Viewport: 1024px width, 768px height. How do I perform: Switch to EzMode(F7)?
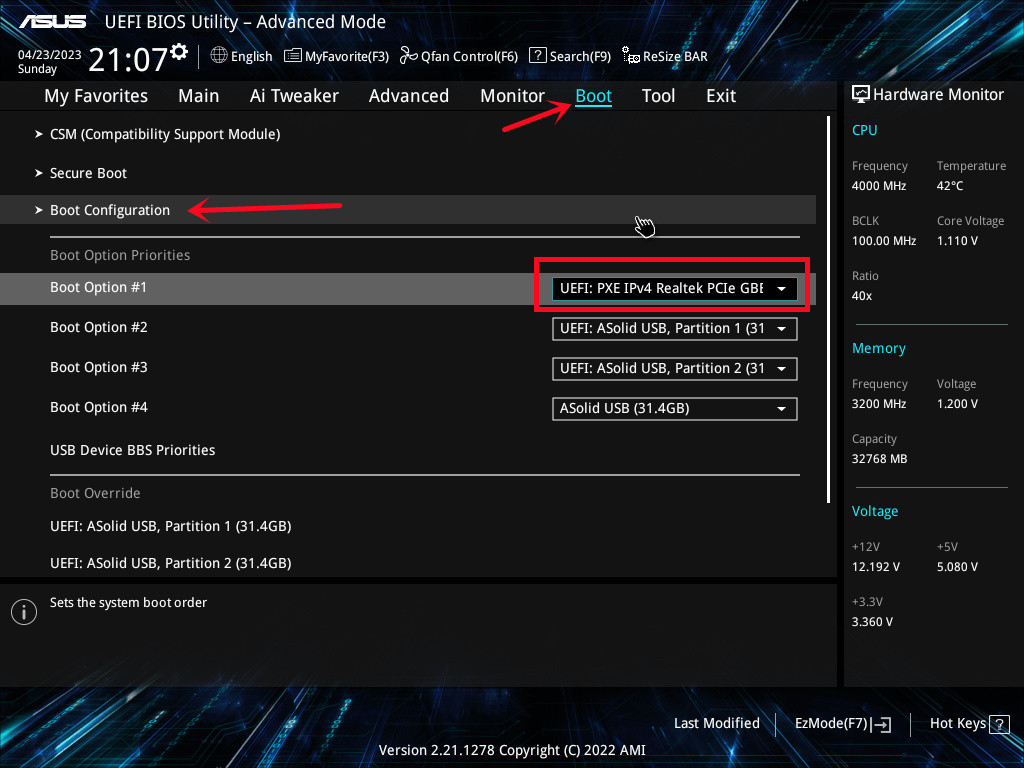coord(842,724)
